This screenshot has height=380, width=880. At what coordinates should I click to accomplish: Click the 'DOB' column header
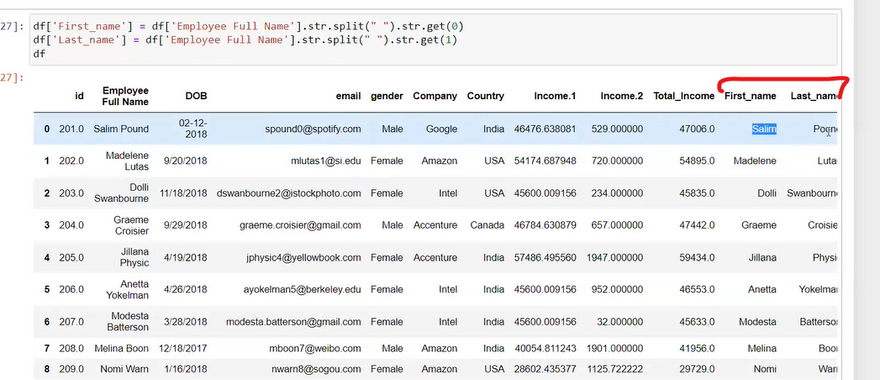tap(196, 96)
